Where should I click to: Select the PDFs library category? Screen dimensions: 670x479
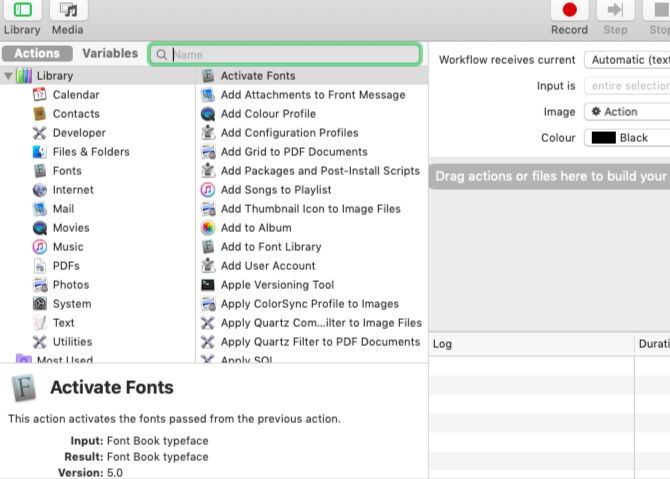66,266
